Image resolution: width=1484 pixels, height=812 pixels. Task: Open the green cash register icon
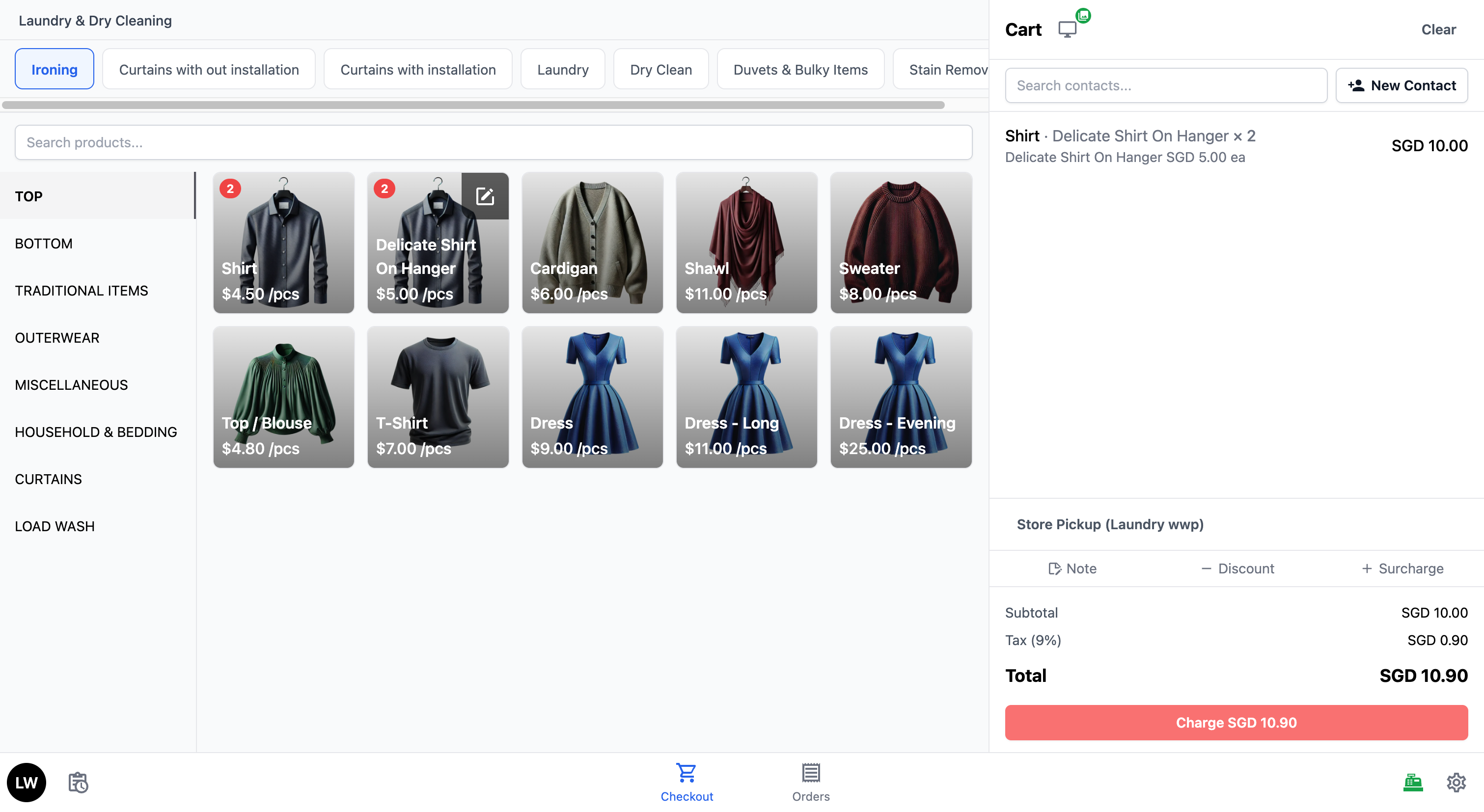[x=1413, y=782]
